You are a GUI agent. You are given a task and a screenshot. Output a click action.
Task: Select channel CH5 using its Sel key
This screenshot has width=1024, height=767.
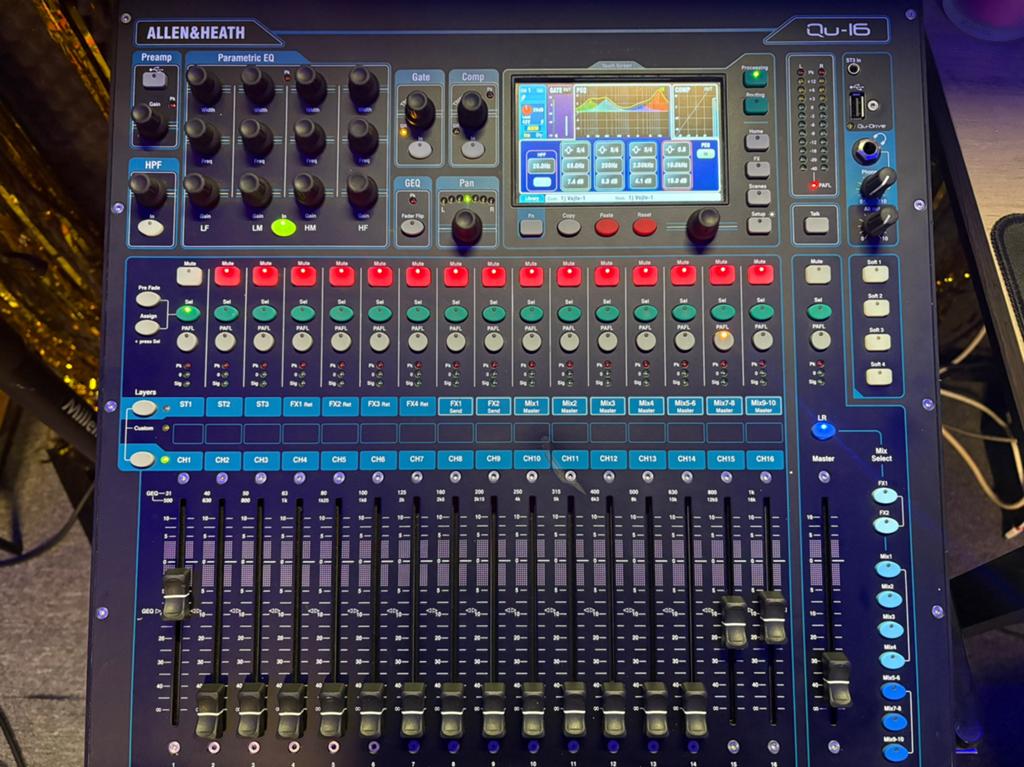coord(341,313)
